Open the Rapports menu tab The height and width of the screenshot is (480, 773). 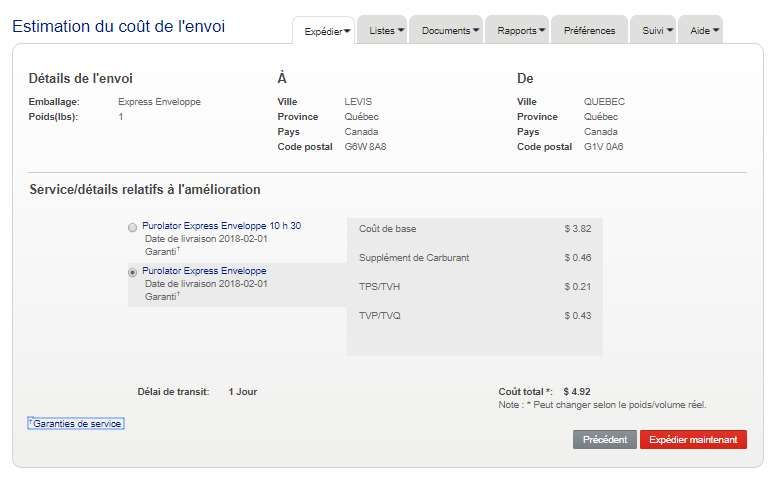click(516, 31)
